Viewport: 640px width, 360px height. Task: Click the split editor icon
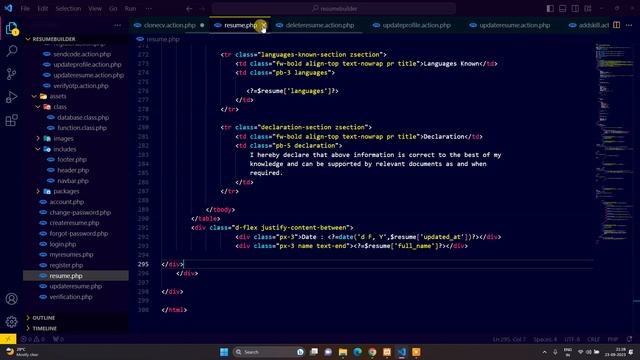tap(616, 25)
